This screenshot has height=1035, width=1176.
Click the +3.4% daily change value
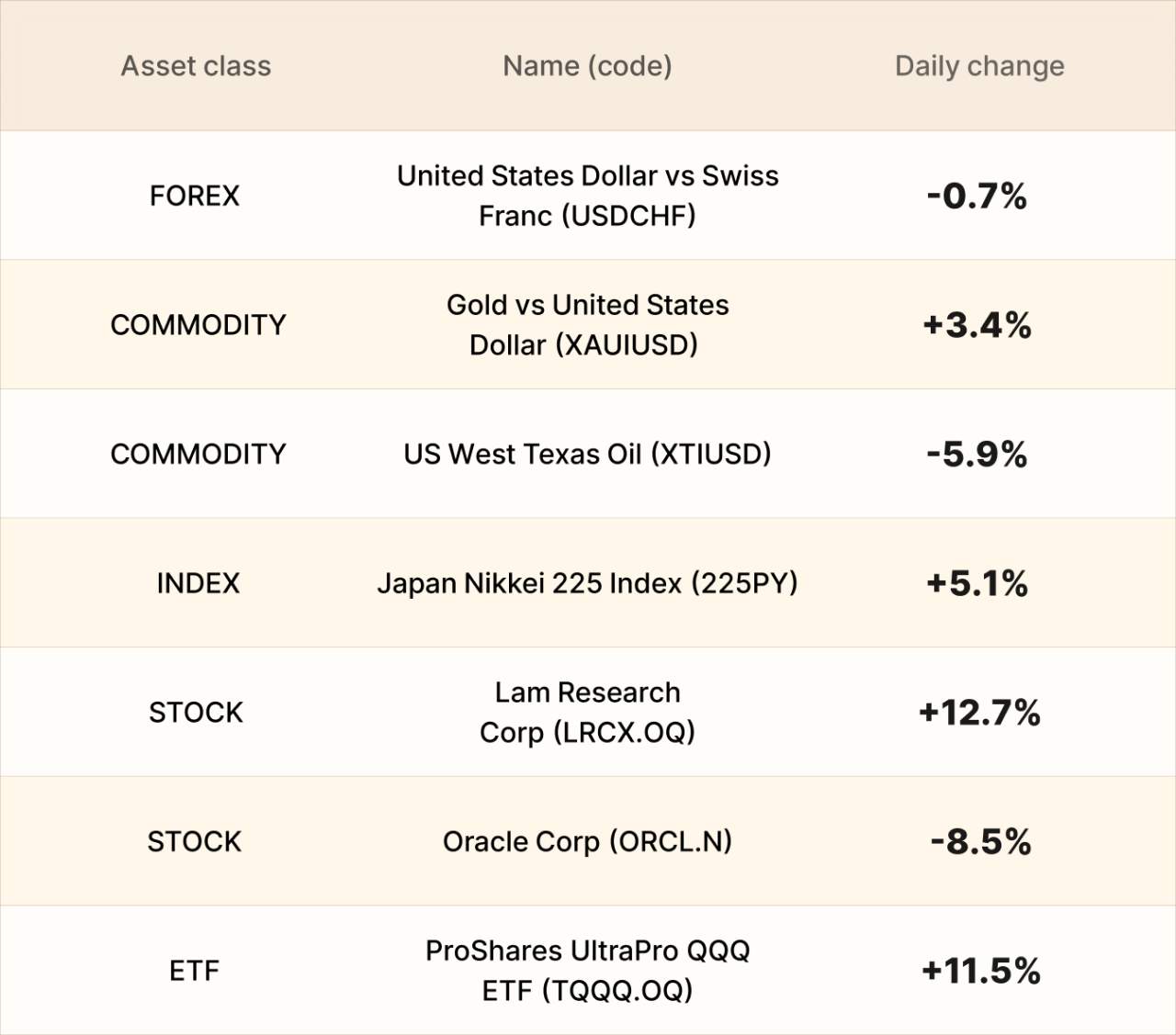[x=977, y=325]
